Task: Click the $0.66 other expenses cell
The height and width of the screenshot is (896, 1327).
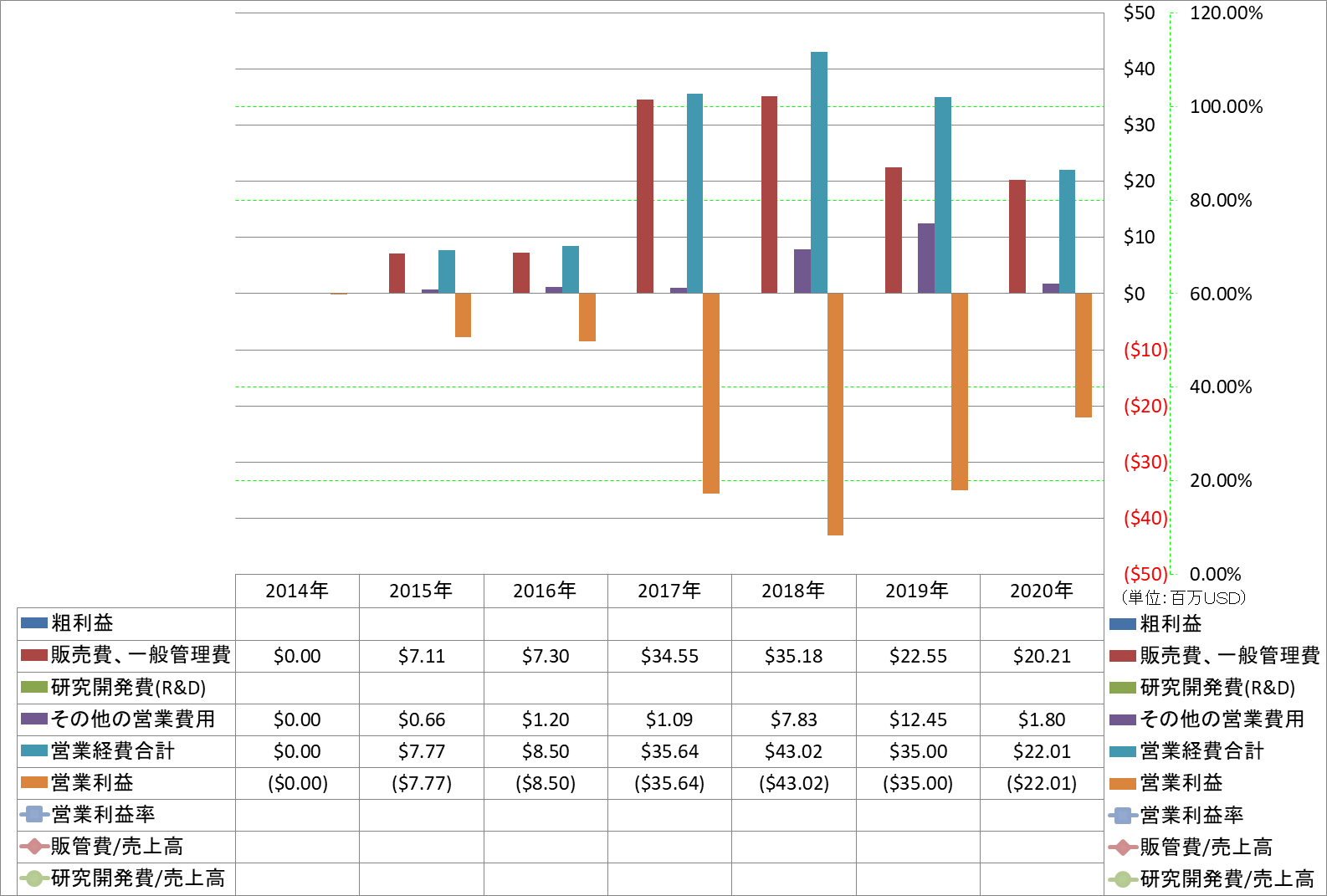Action: [421, 719]
